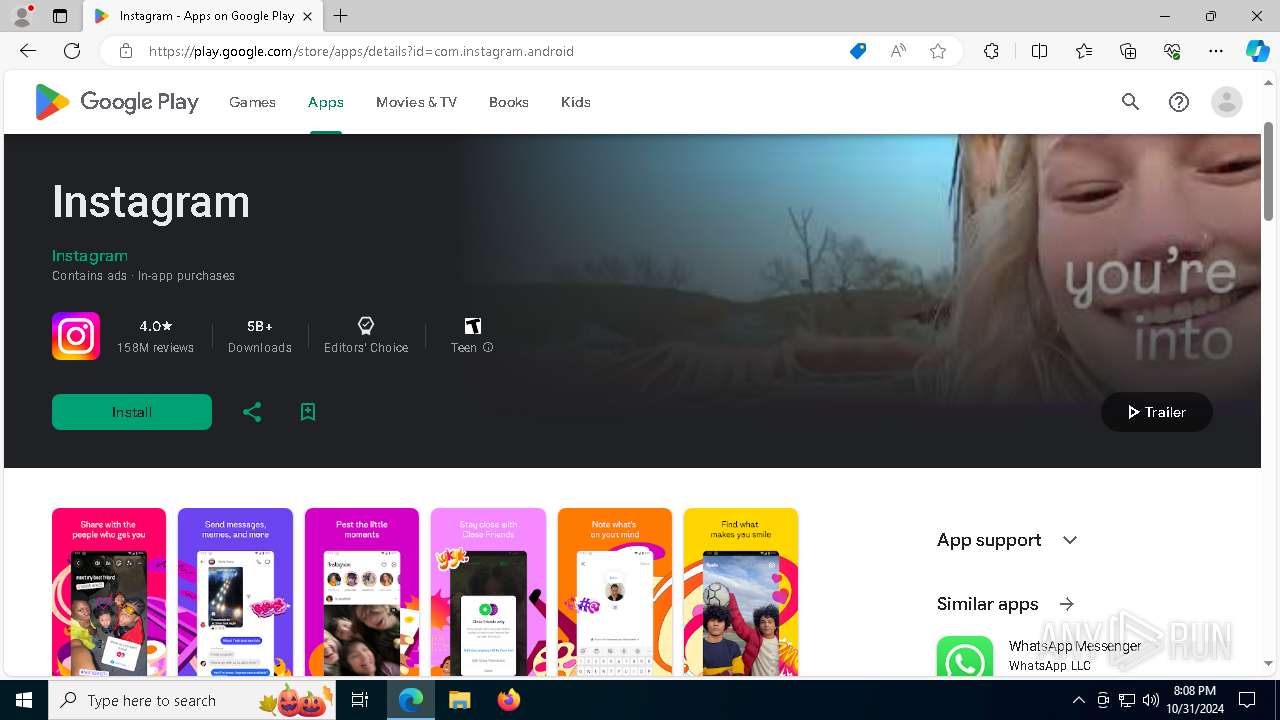The height and width of the screenshot is (720, 1280).
Task: Share the Instagram app page
Action: (x=252, y=412)
